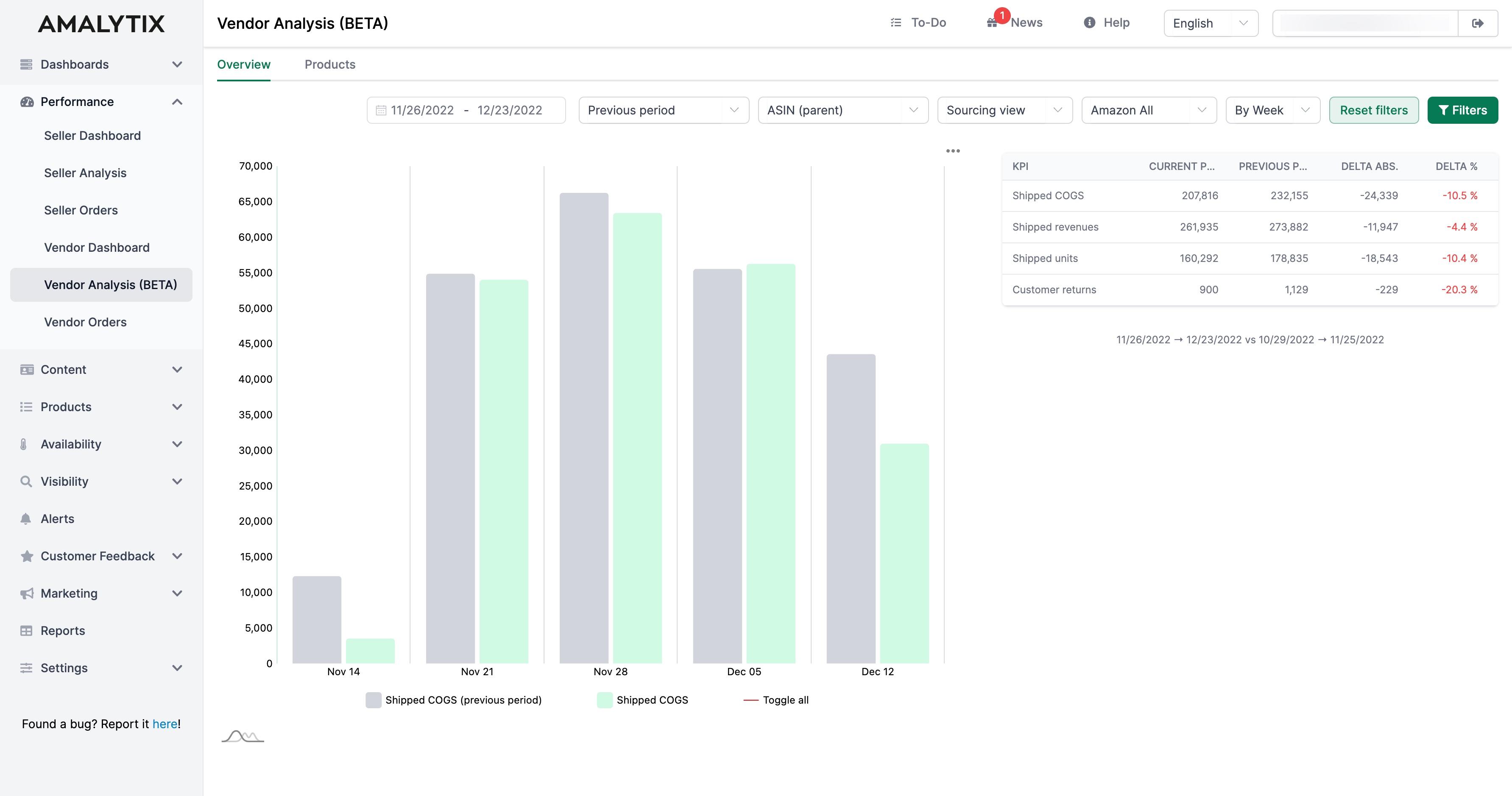Open Vendor Dashboard in sidebar
The height and width of the screenshot is (796, 1512).
pyautogui.click(x=97, y=248)
